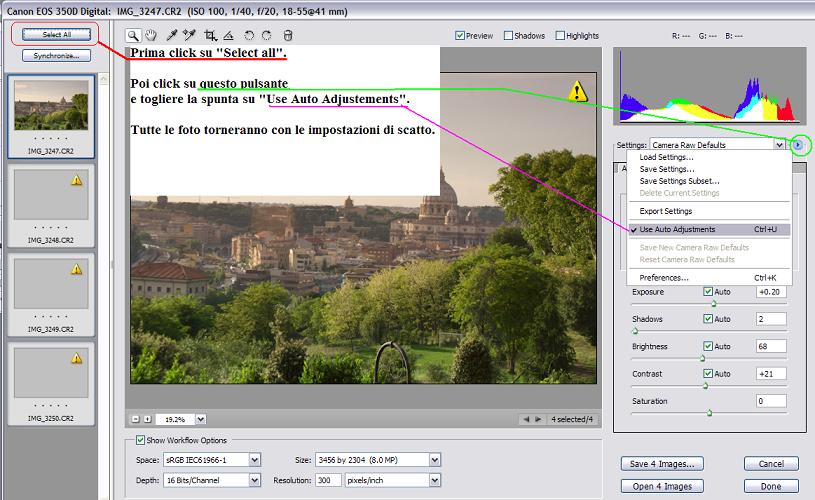Viewport: 815px width, 500px height.
Task: Toggle the Preview checkbox
Action: pyautogui.click(x=460, y=36)
